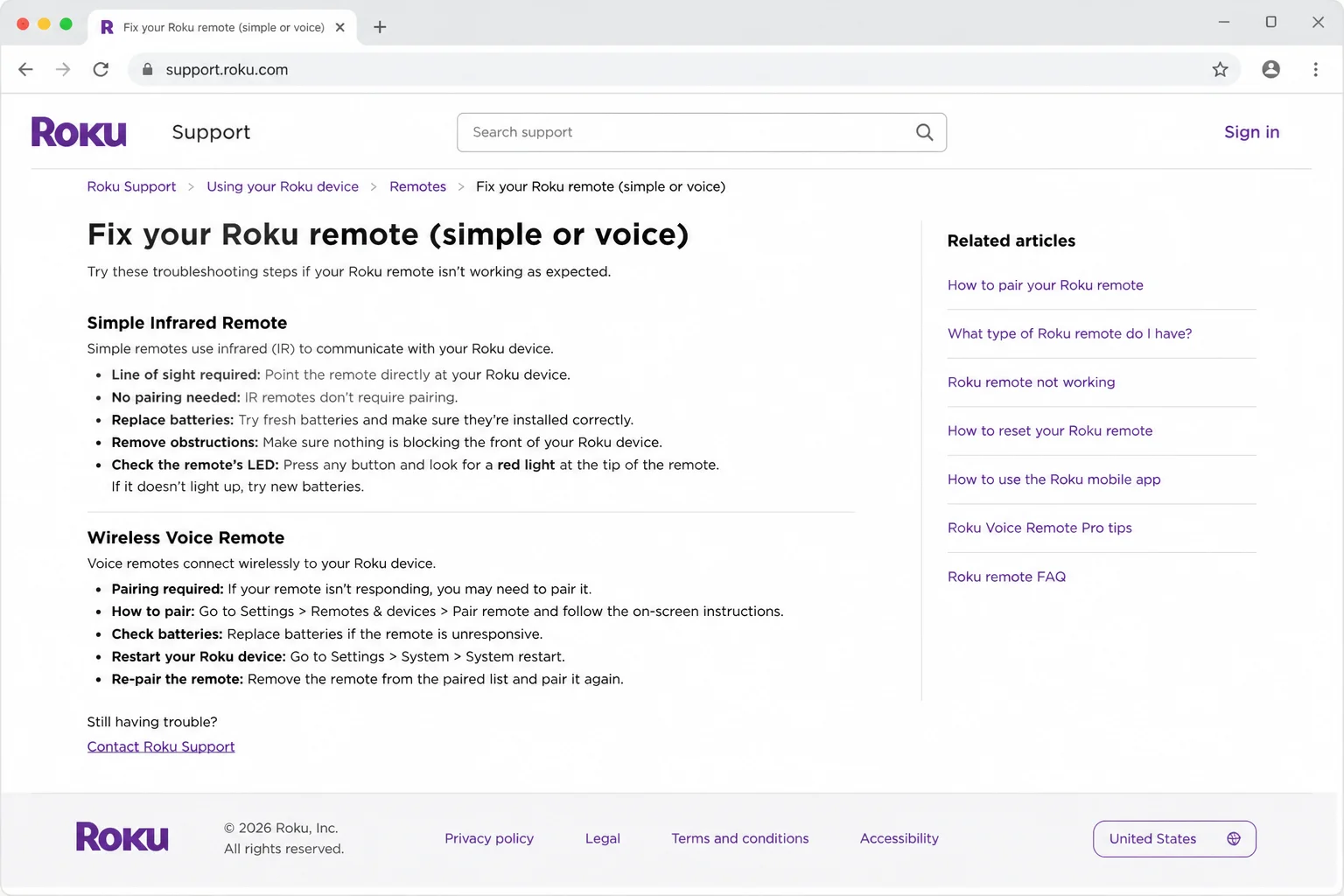Click the browser back arrow
The image size is (1344, 896).
25,69
